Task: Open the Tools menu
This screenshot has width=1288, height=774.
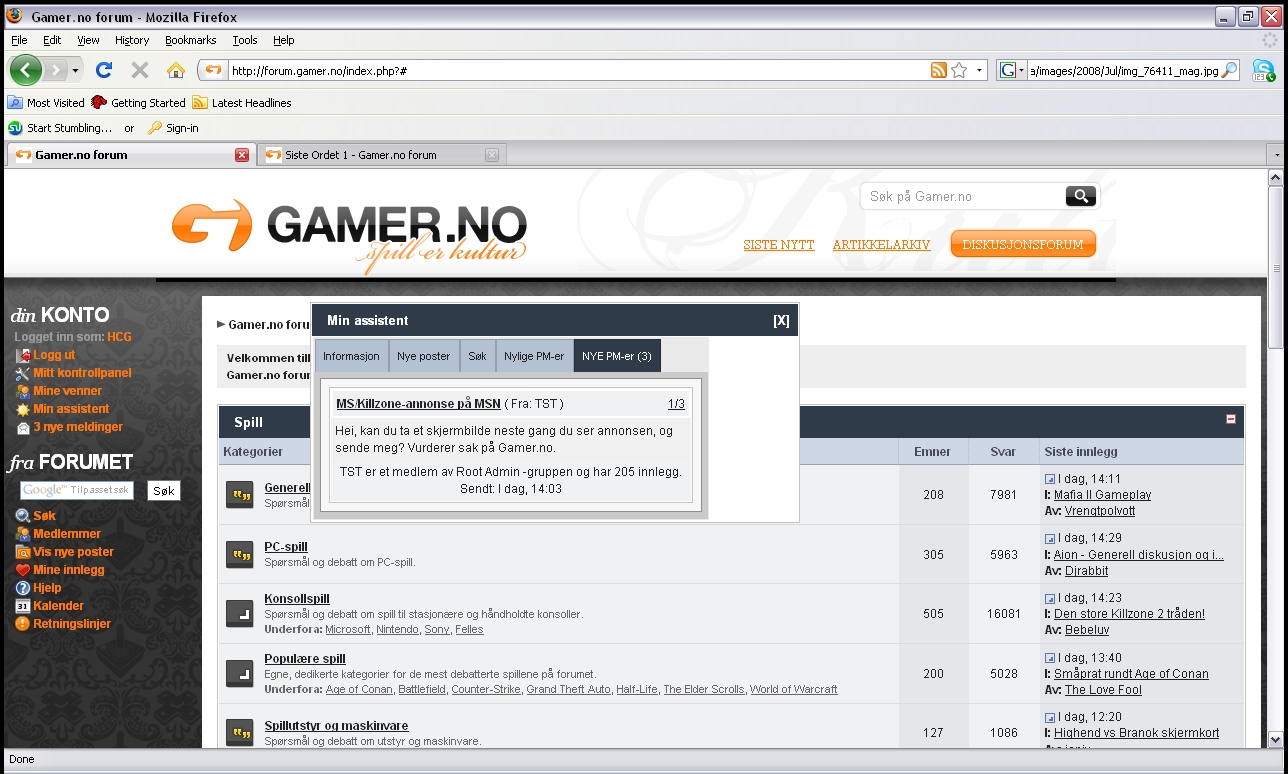Action: pyautogui.click(x=245, y=40)
